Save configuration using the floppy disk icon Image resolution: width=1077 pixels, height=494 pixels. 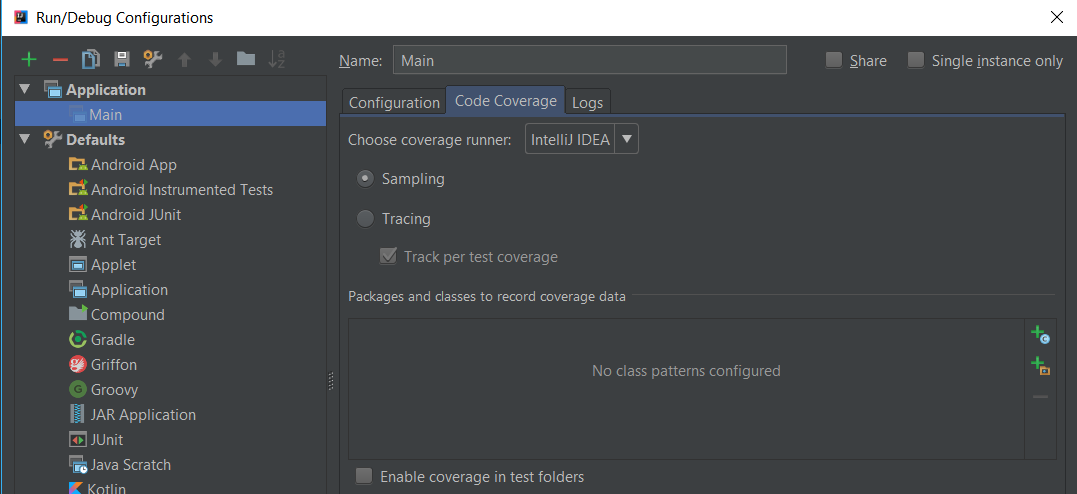pos(122,60)
